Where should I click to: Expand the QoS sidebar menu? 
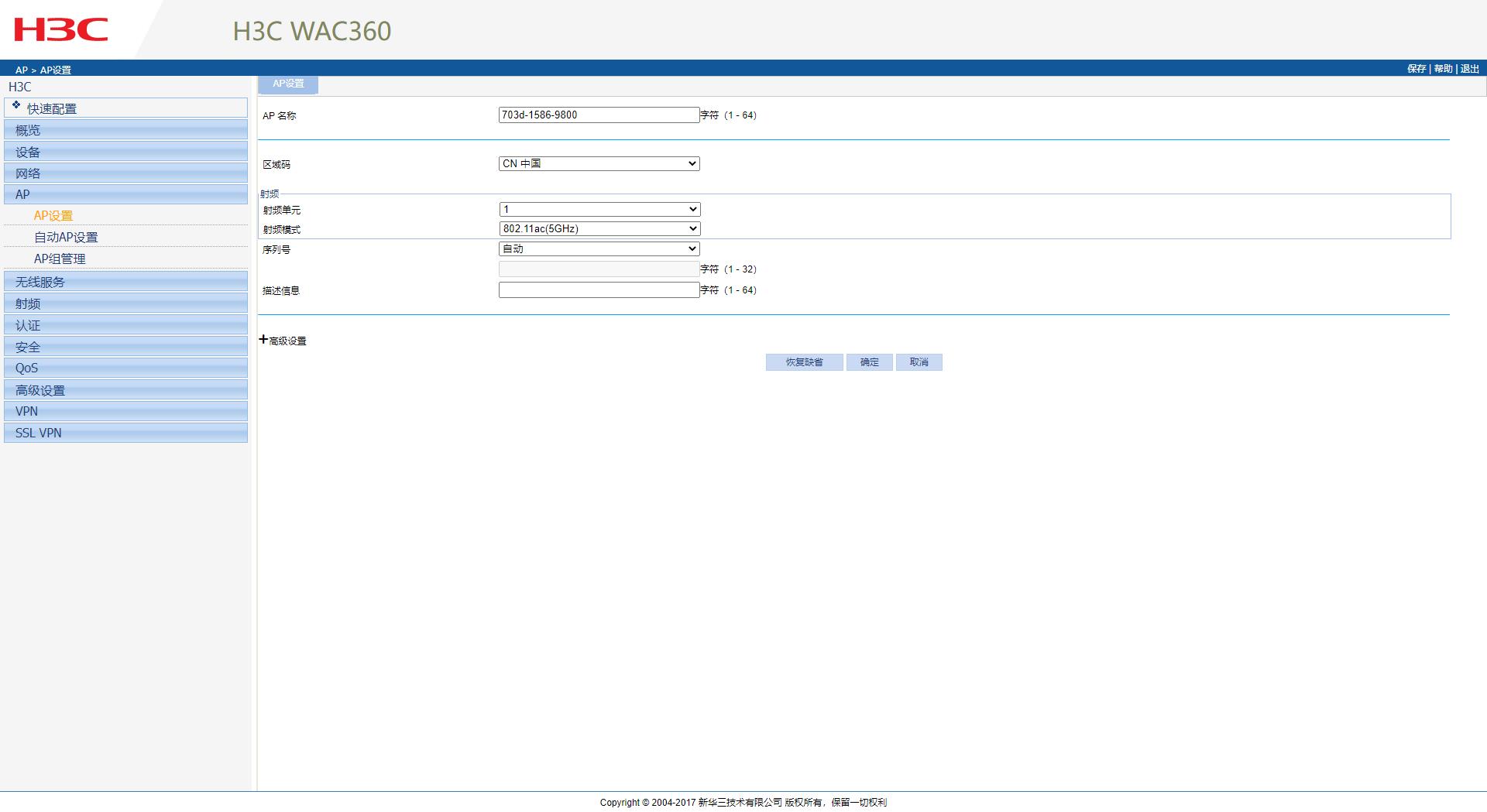click(x=125, y=368)
